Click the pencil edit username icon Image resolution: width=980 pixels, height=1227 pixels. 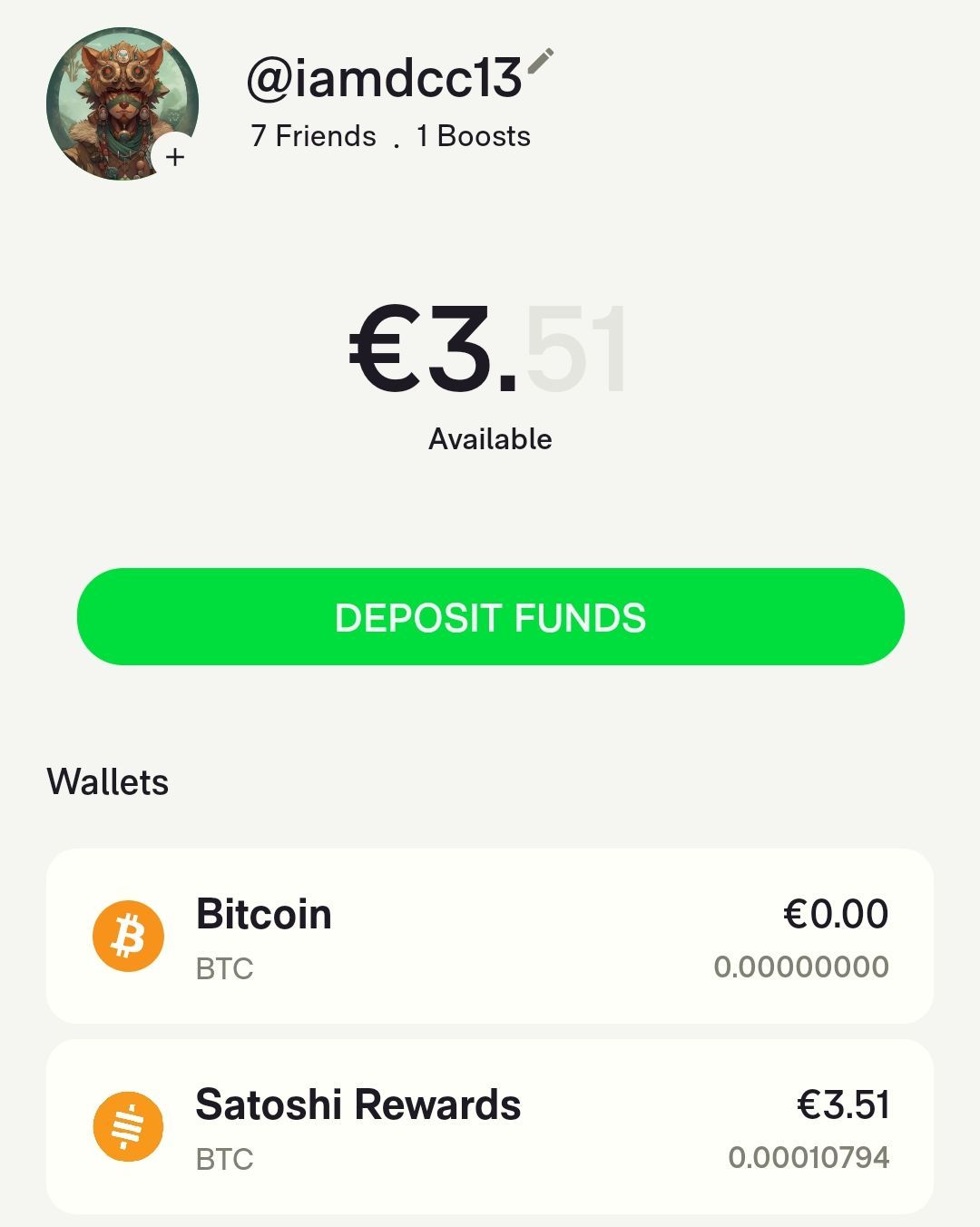(540, 62)
